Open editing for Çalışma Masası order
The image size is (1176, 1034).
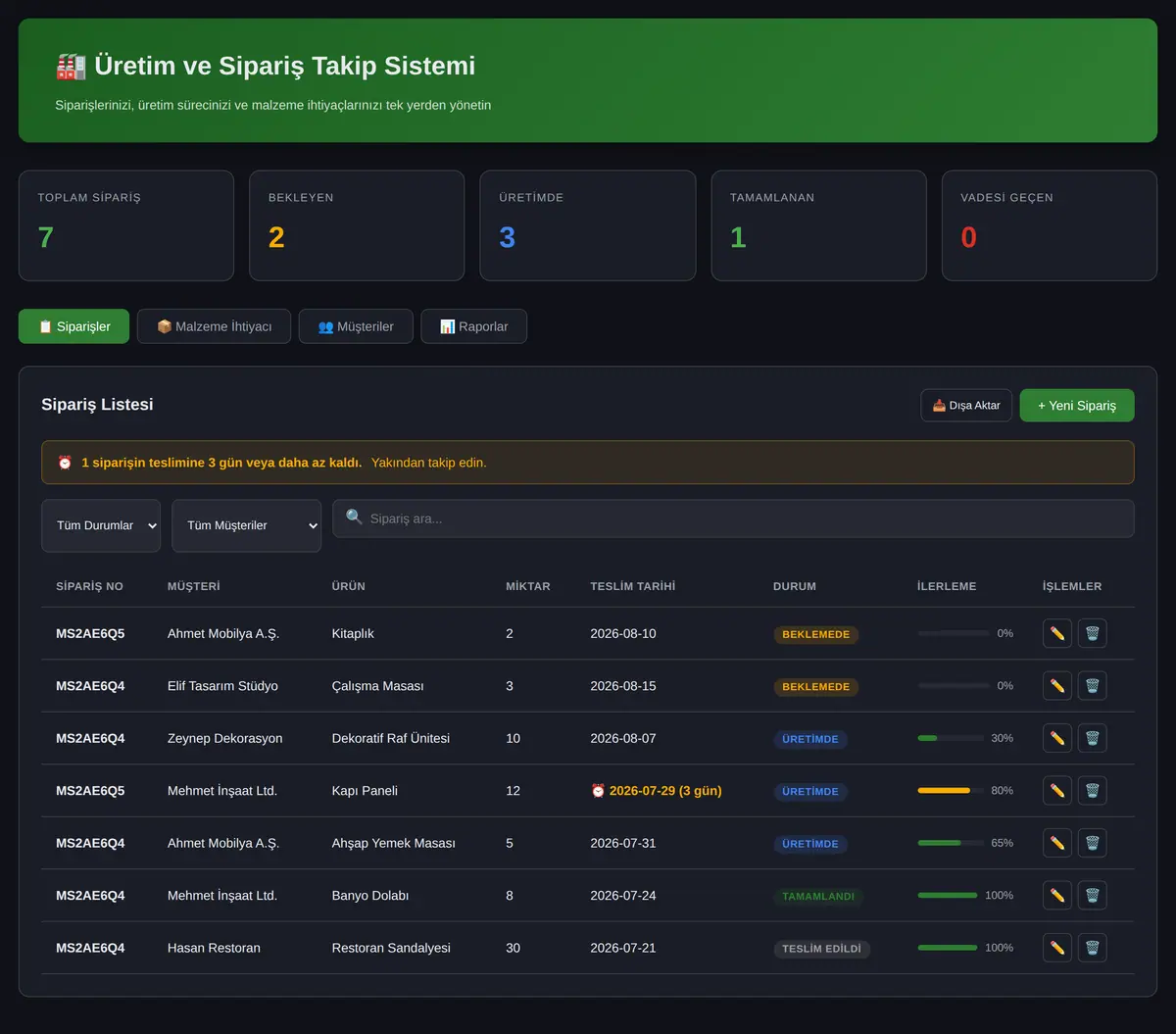(x=1057, y=686)
